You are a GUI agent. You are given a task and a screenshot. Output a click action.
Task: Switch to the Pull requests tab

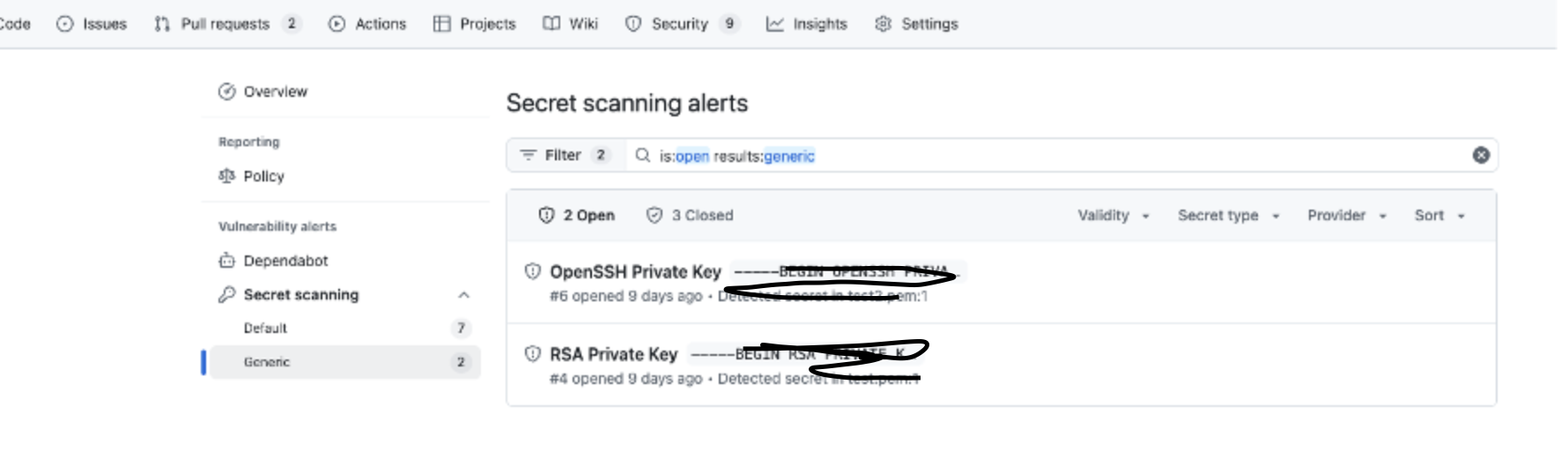coord(227,24)
